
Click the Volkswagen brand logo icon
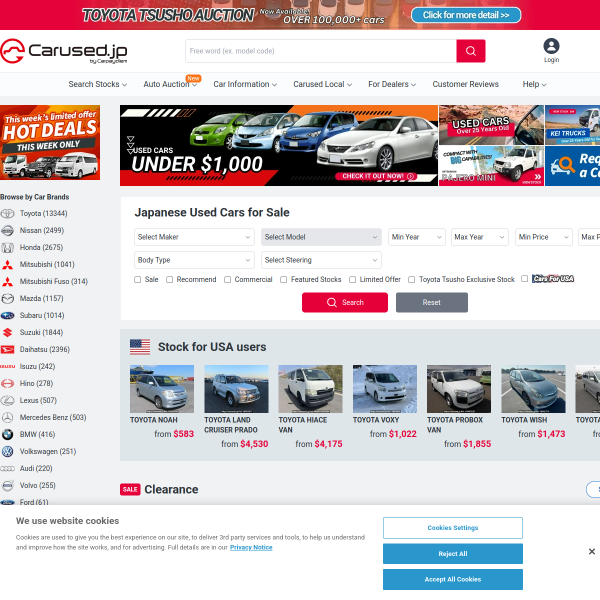pyautogui.click(x=7, y=452)
